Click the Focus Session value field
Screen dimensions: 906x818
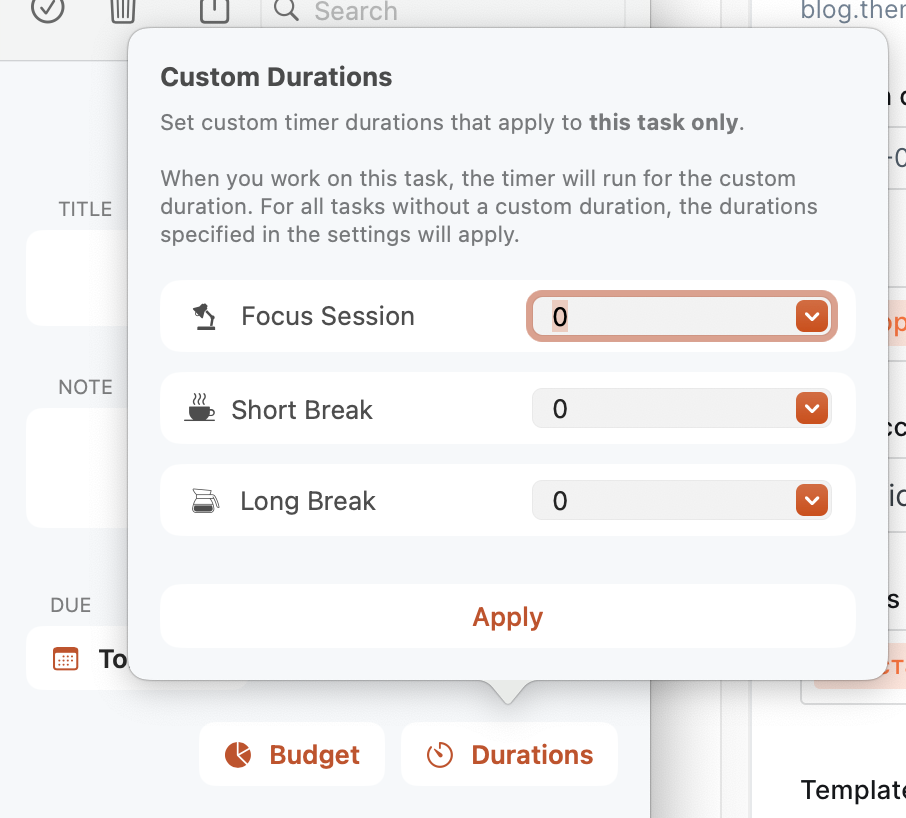point(665,317)
